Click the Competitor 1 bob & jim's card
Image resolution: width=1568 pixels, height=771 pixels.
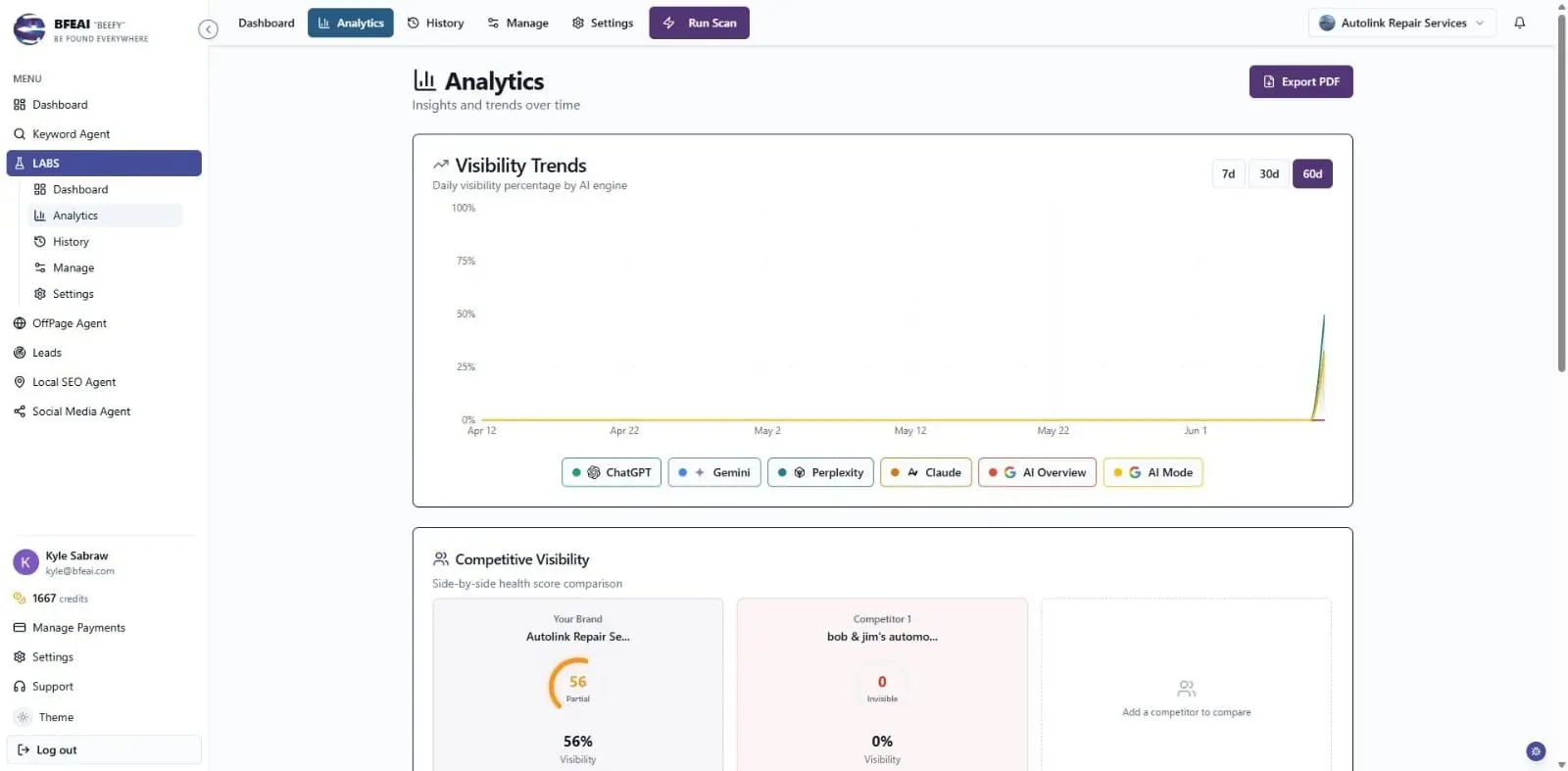tap(882, 685)
